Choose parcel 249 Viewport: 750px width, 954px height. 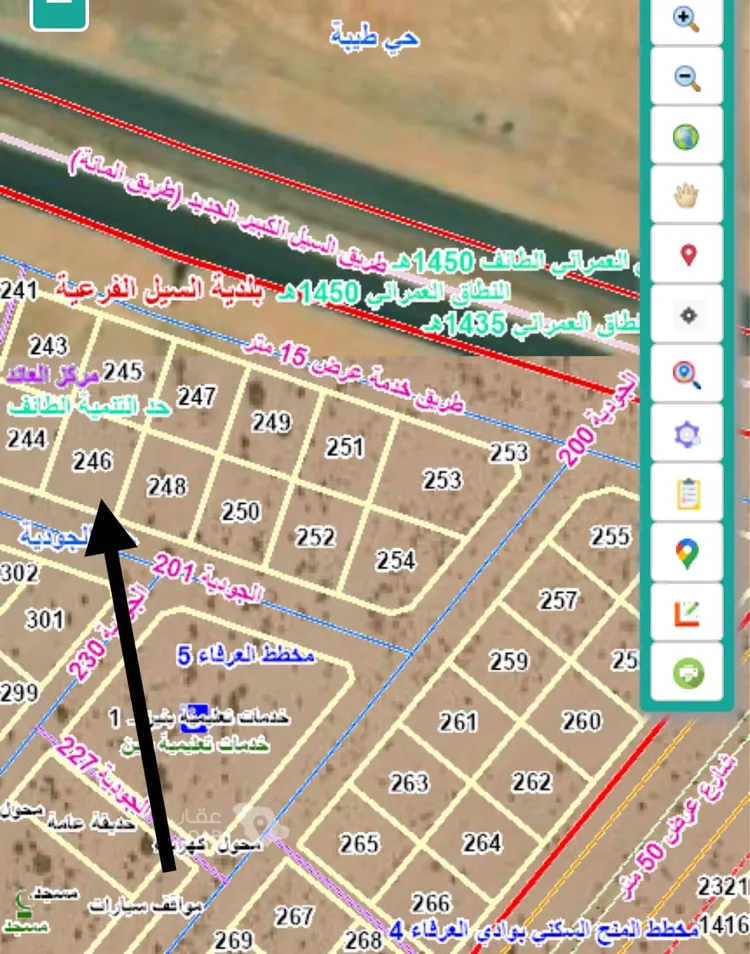click(271, 422)
